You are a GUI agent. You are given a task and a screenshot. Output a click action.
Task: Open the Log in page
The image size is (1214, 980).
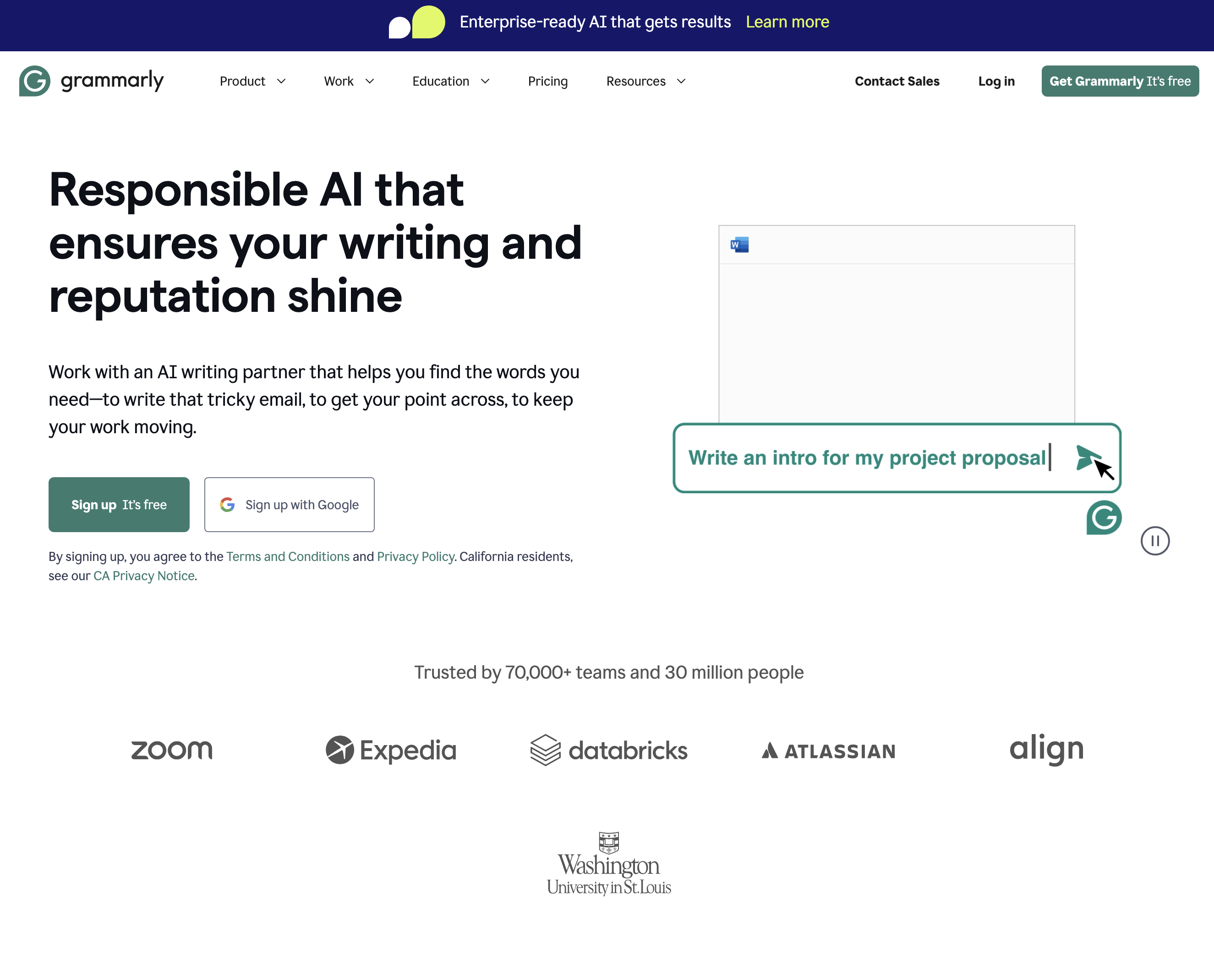click(996, 82)
